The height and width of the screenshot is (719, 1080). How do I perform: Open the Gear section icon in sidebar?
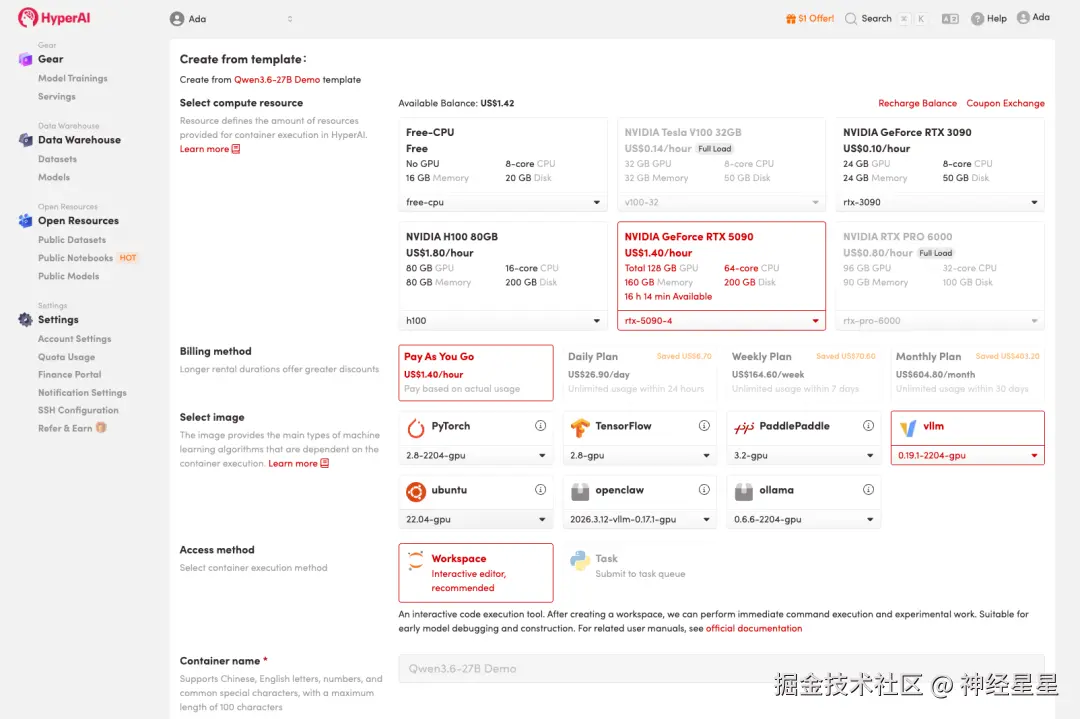25,59
